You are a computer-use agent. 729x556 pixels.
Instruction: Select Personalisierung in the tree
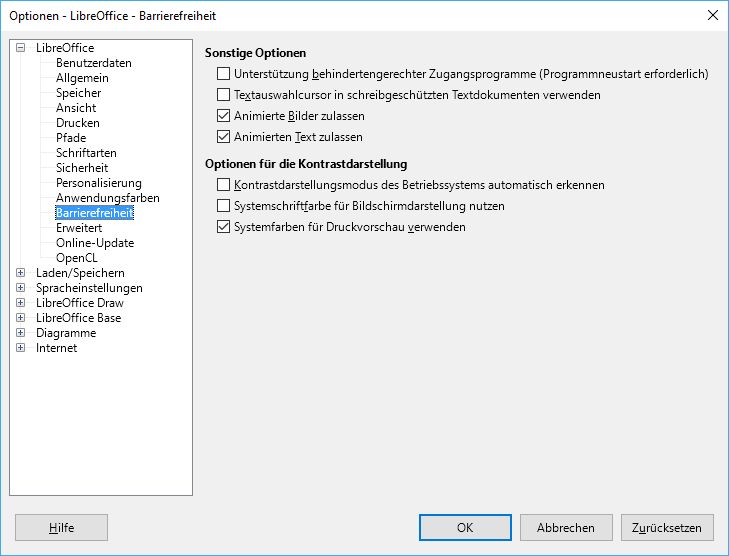[x=99, y=183]
